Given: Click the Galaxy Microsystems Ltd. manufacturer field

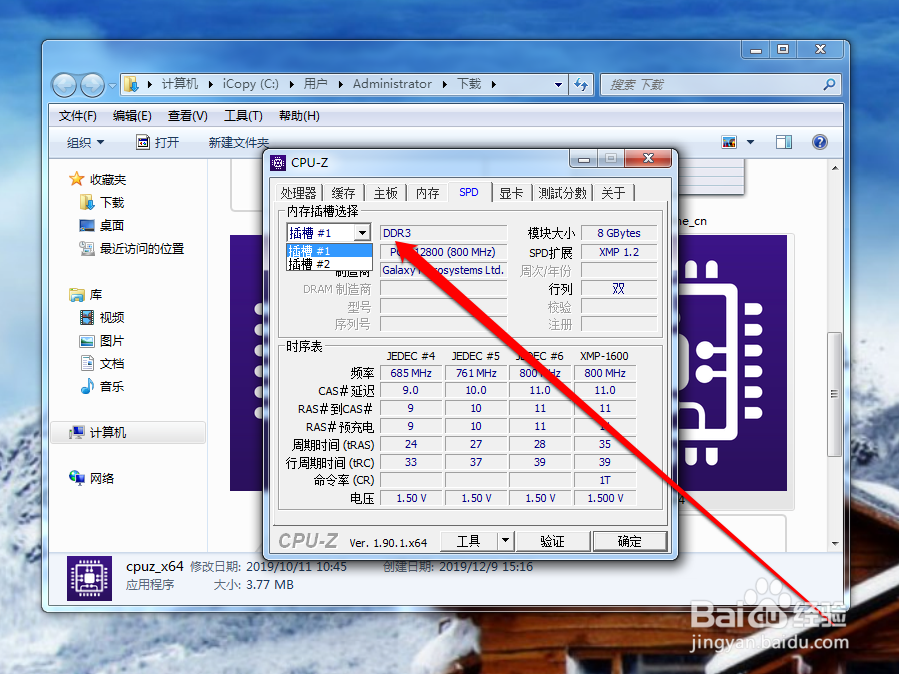Looking at the screenshot, I should point(443,271).
